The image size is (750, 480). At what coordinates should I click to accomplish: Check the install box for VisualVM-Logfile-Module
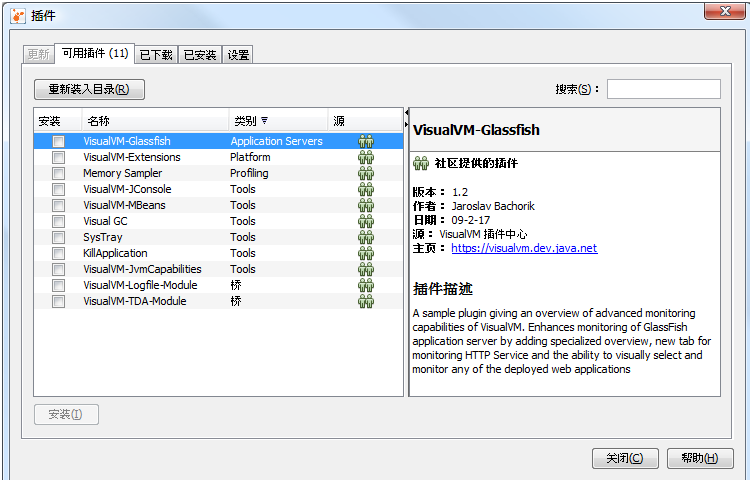(58, 285)
